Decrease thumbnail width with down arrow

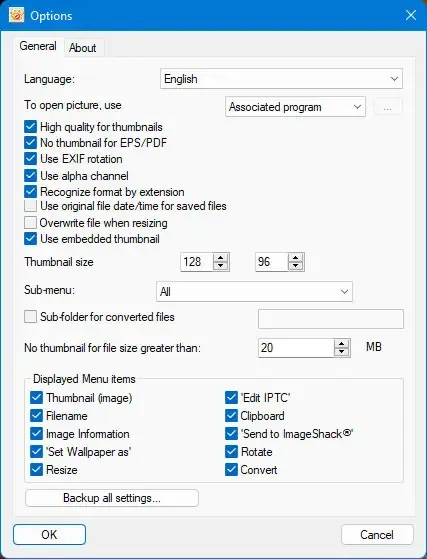click(x=221, y=266)
